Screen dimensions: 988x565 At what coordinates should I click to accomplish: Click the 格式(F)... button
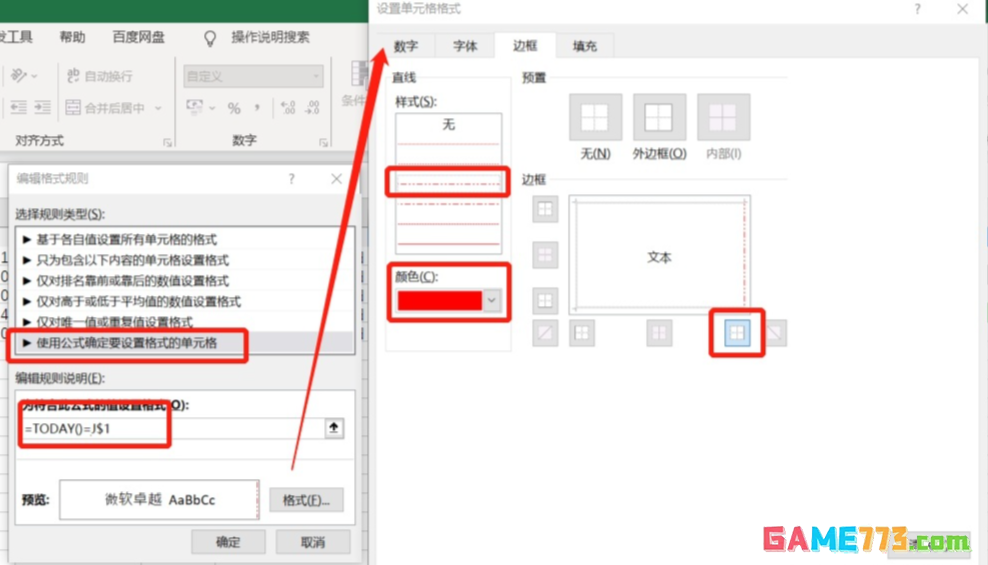(x=306, y=499)
